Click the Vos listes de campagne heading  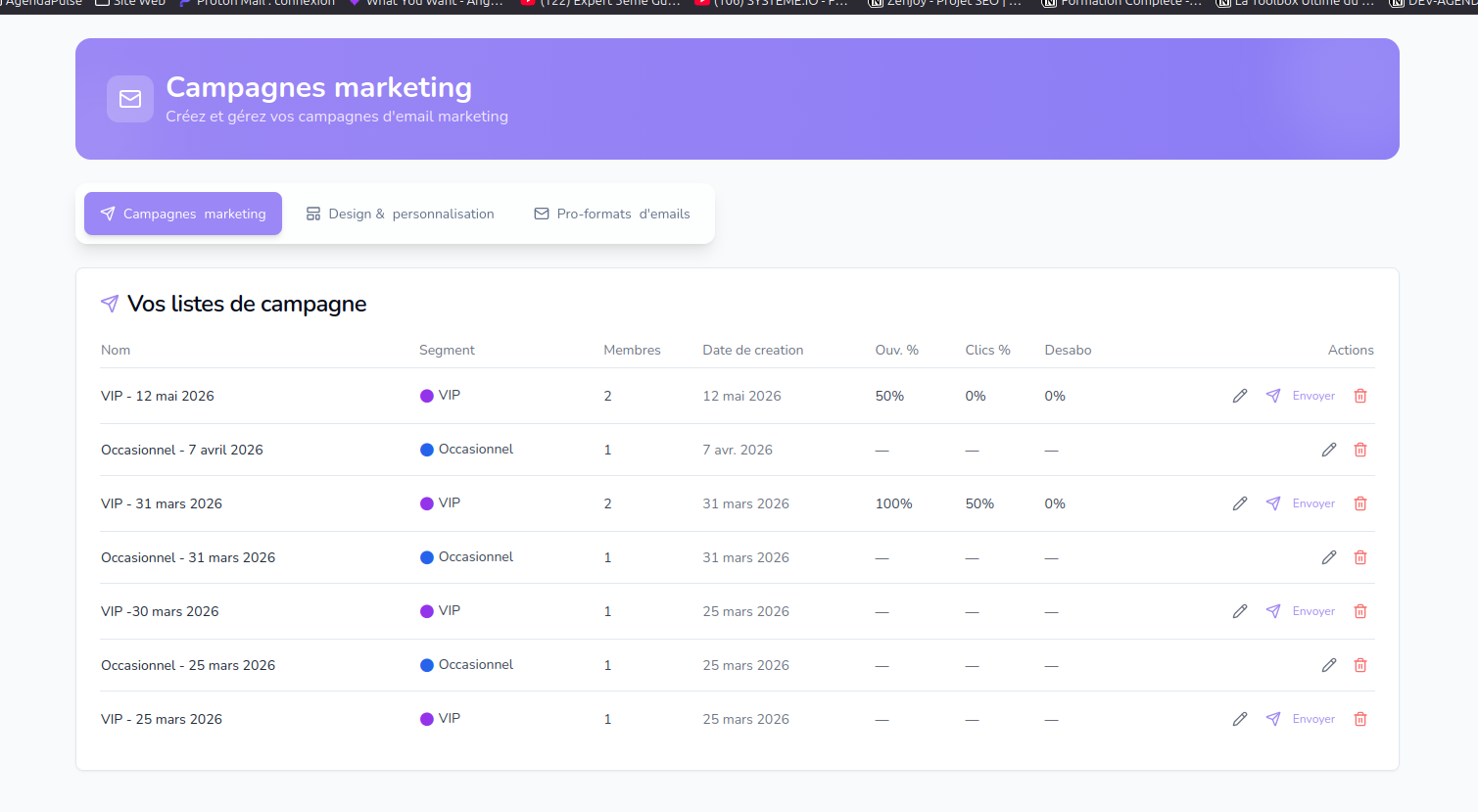click(x=247, y=304)
